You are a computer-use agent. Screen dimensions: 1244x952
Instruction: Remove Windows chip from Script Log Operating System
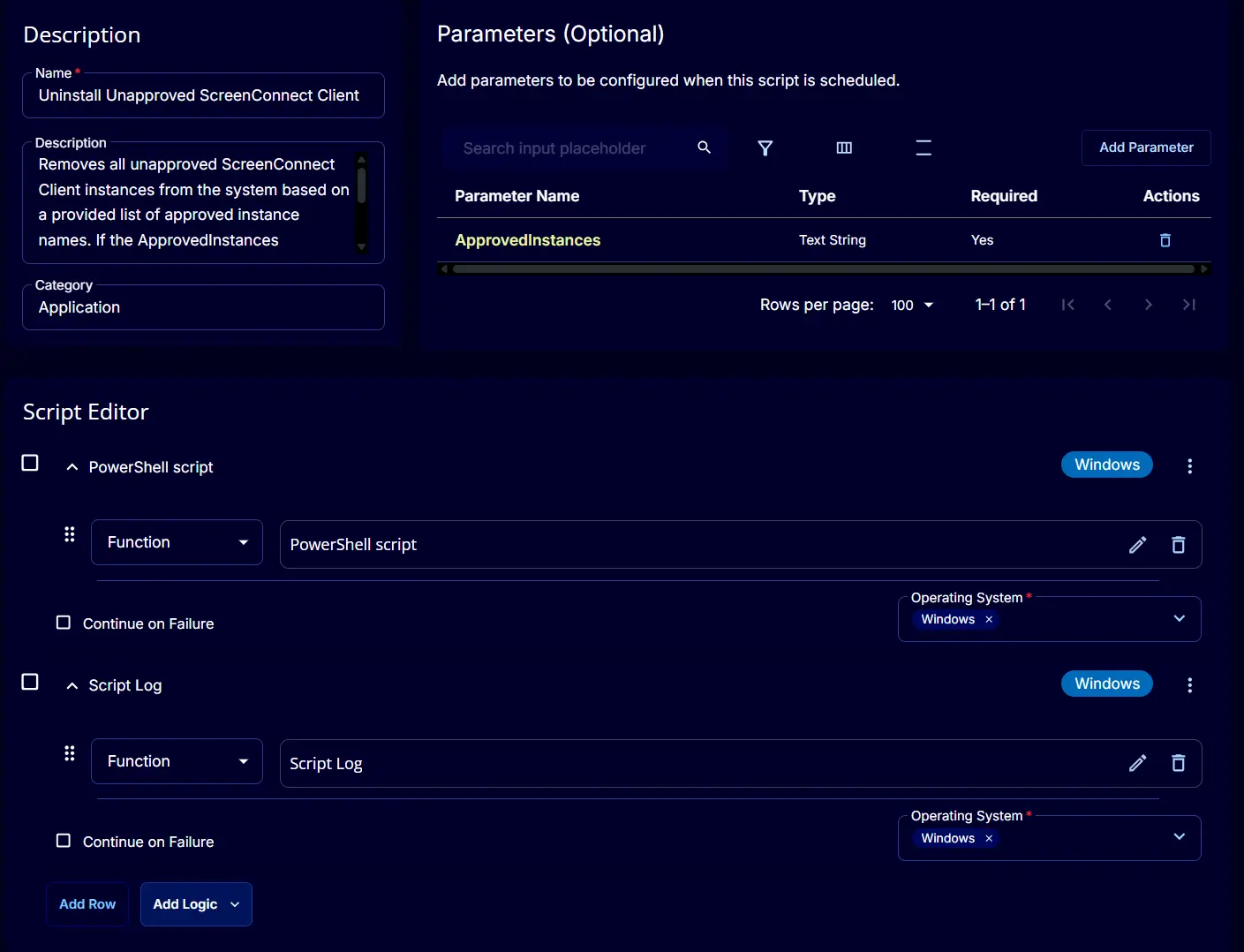click(x=989, y=838)
